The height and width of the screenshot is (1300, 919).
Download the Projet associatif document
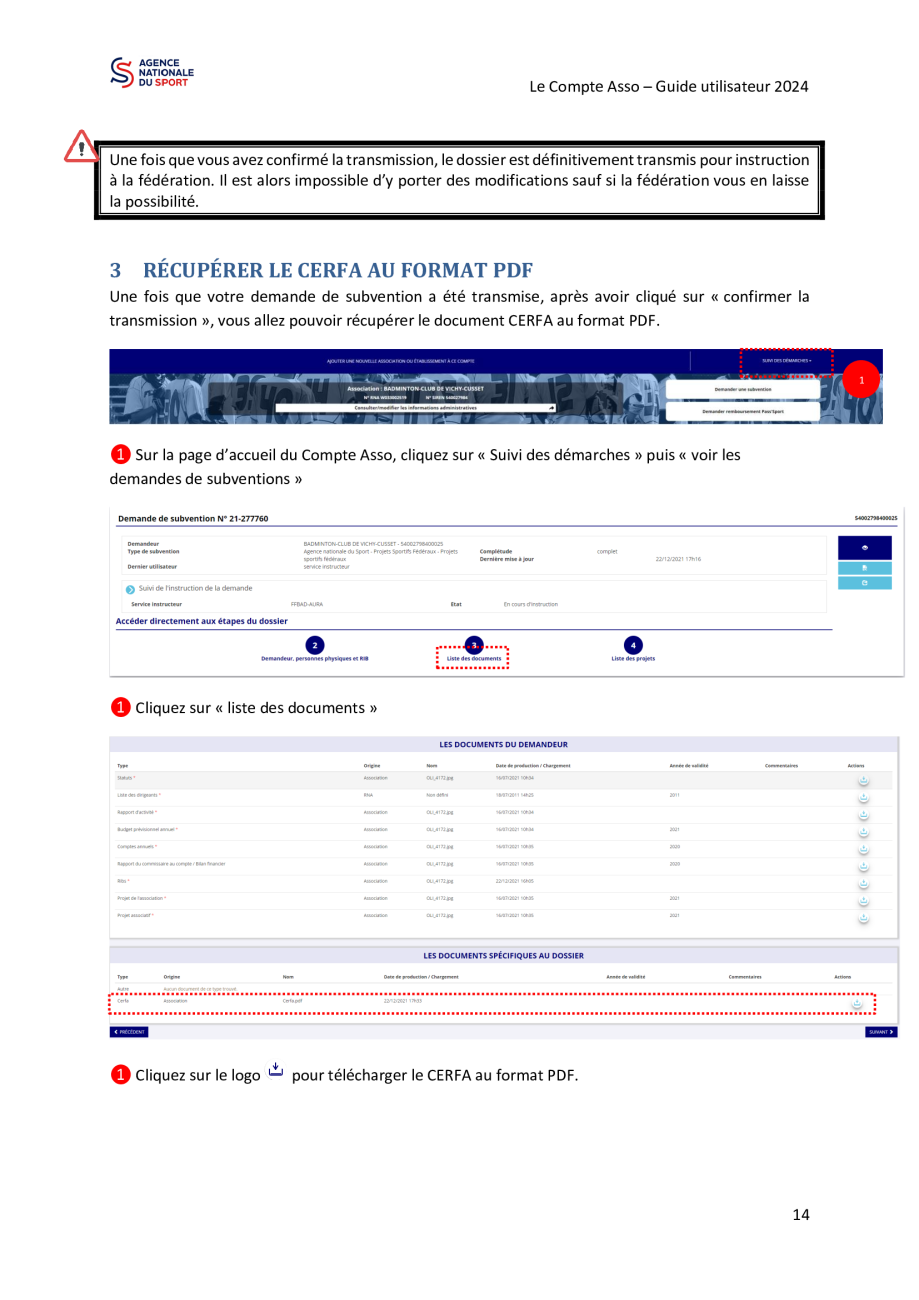pyautogui.click(x=864, y=918)
